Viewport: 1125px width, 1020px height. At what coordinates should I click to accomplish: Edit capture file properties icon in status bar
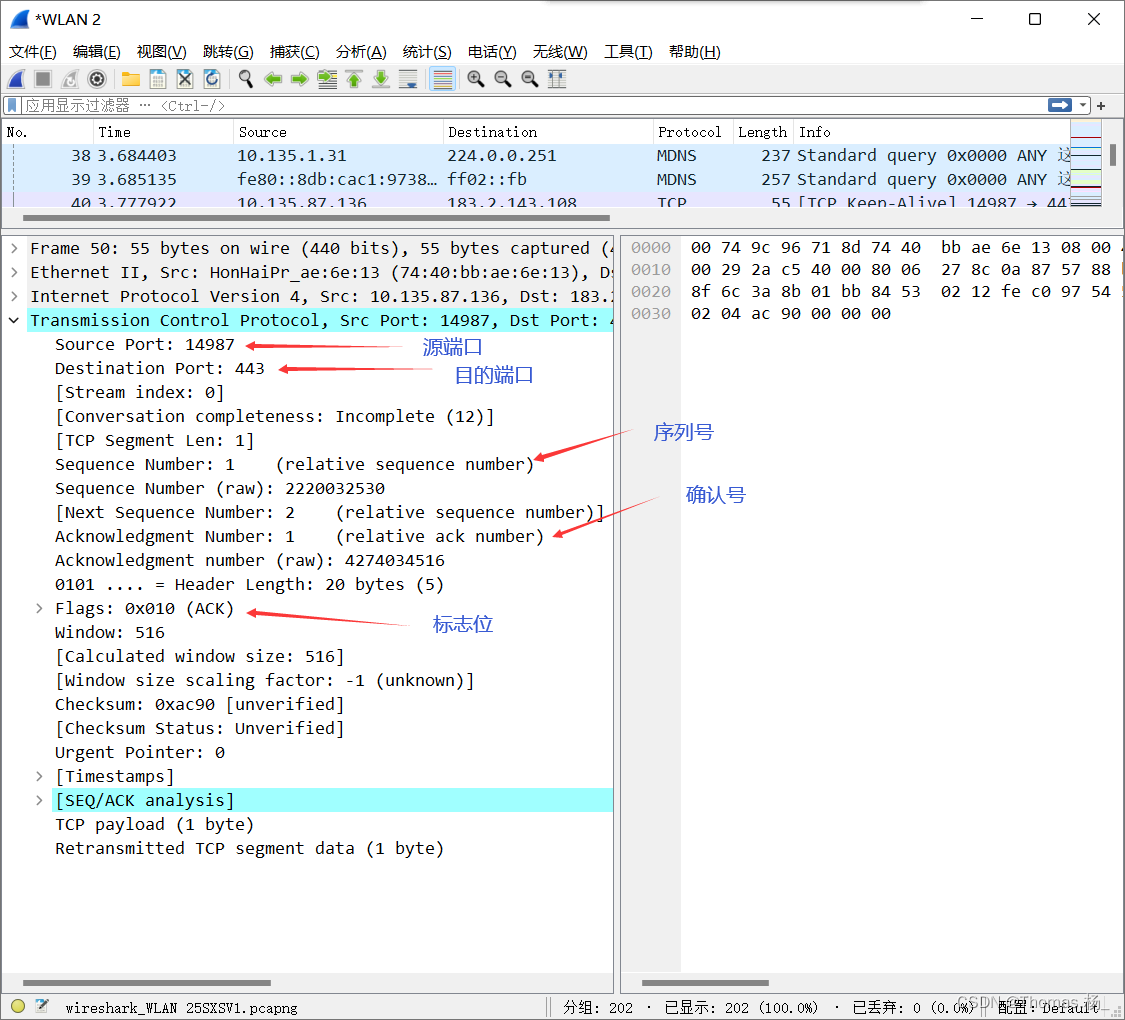pos(42,1006)
